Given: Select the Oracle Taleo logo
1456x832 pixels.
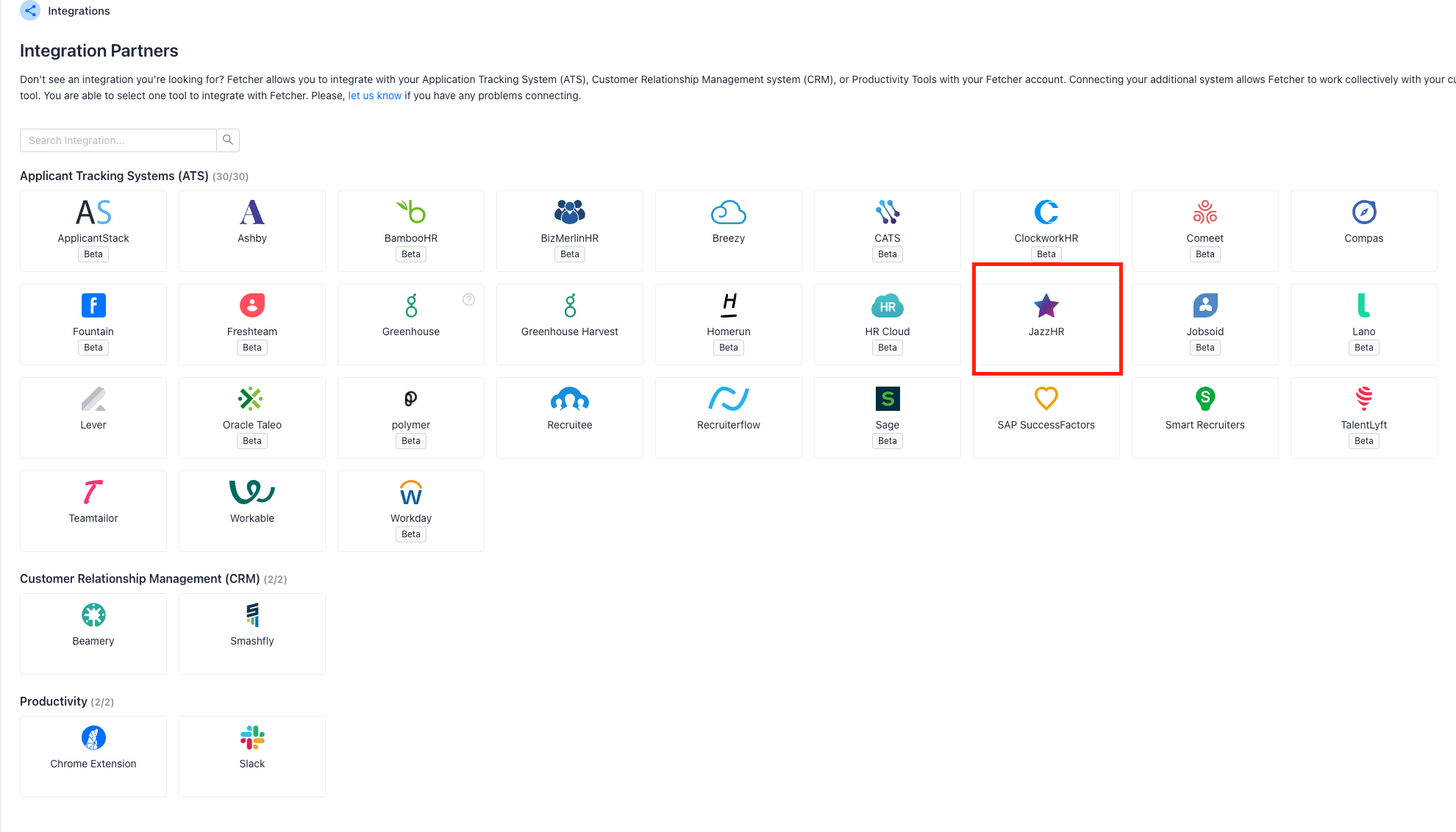Looking at the screenshot, I should (x=251, y=398).
